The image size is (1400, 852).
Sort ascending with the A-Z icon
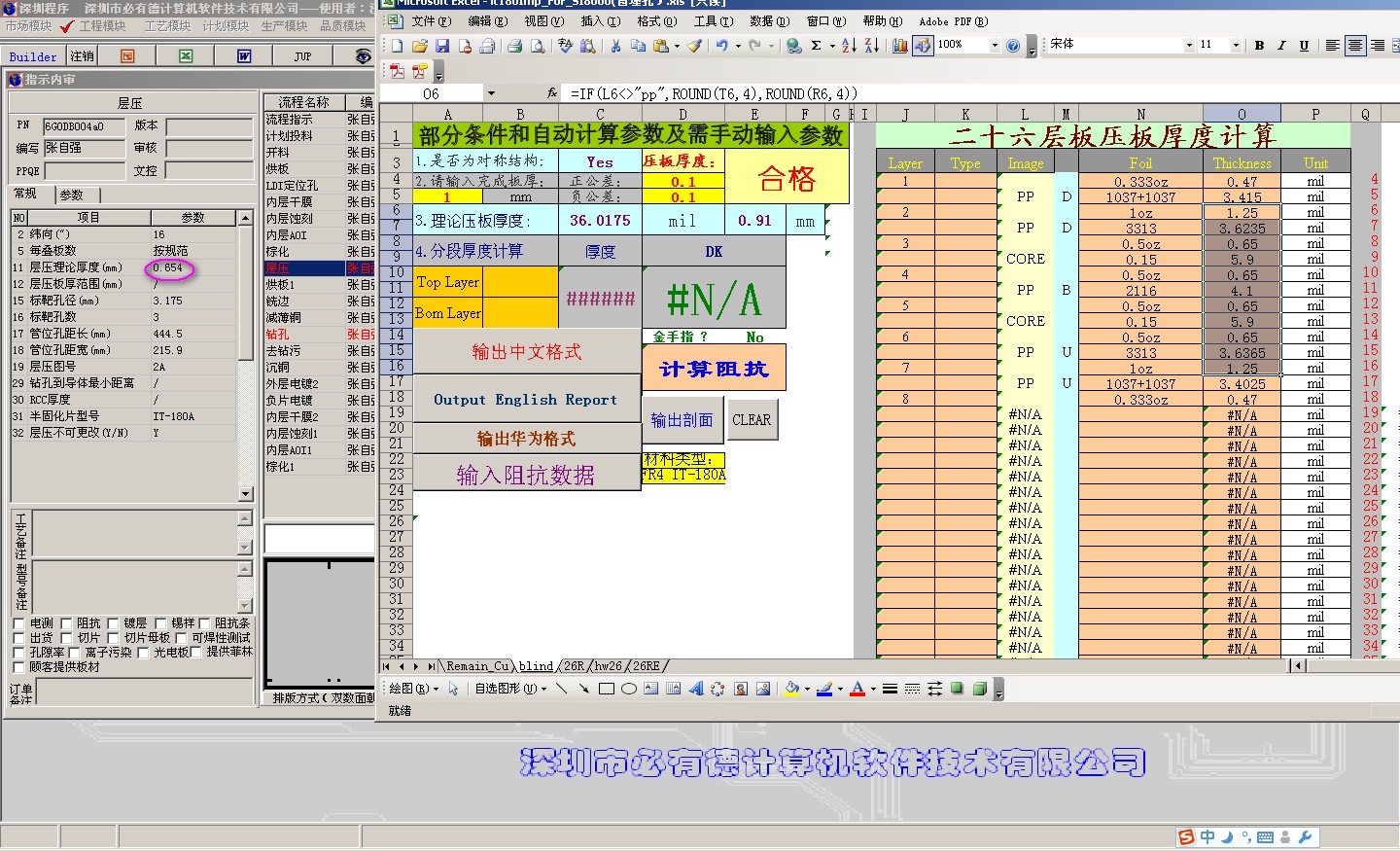click(x=849, y=45)
